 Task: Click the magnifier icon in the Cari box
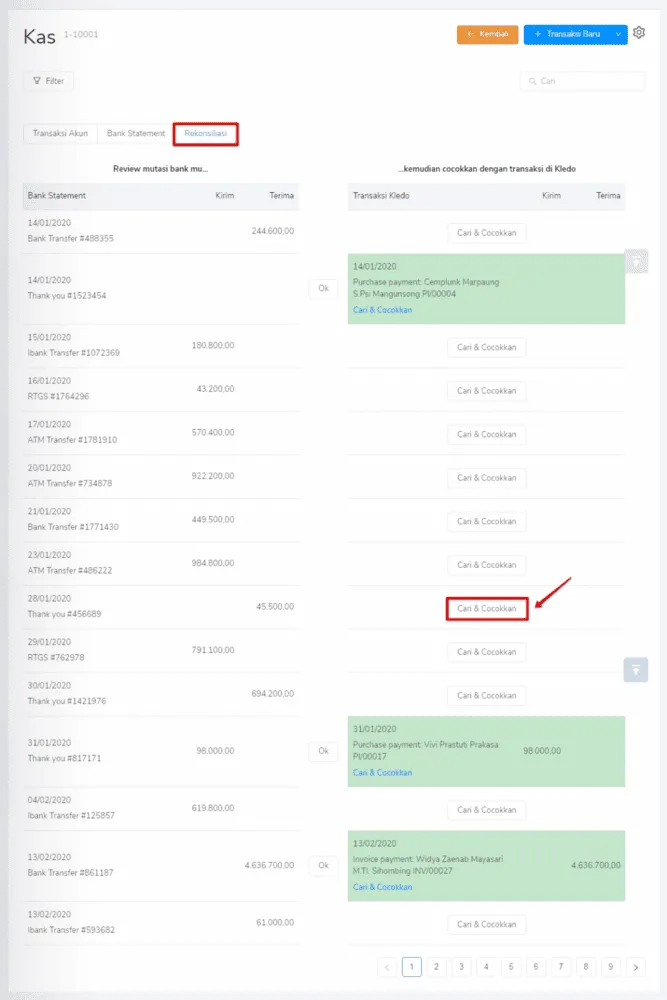532,81
